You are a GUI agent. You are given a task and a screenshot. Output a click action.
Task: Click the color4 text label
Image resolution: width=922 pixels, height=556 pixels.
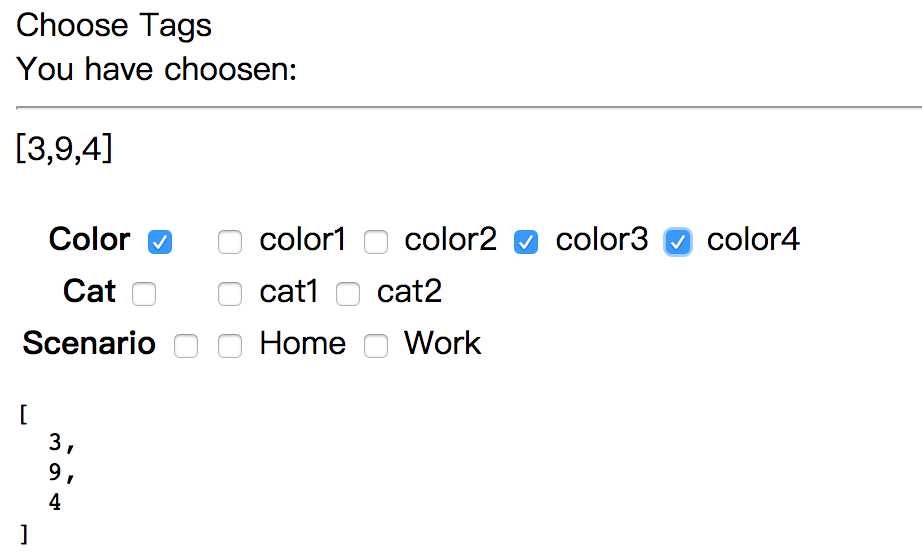(753, 240)
